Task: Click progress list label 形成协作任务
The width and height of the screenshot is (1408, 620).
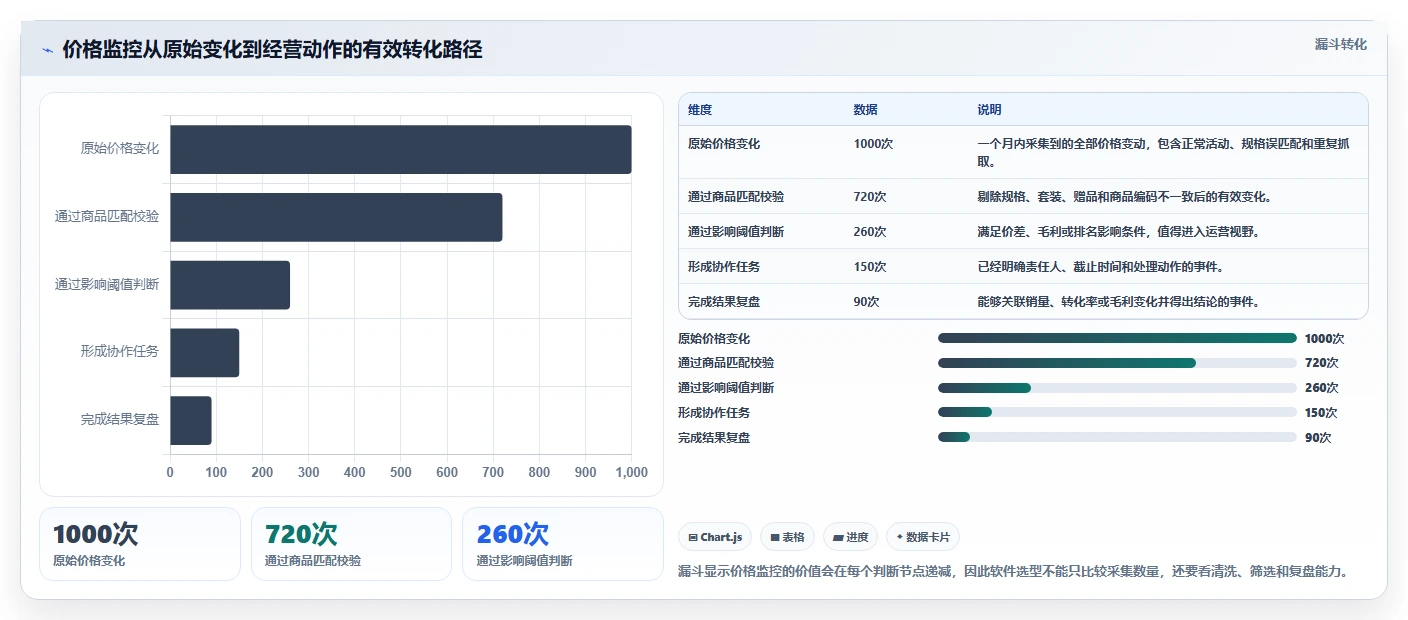Action: pos(714,413)
